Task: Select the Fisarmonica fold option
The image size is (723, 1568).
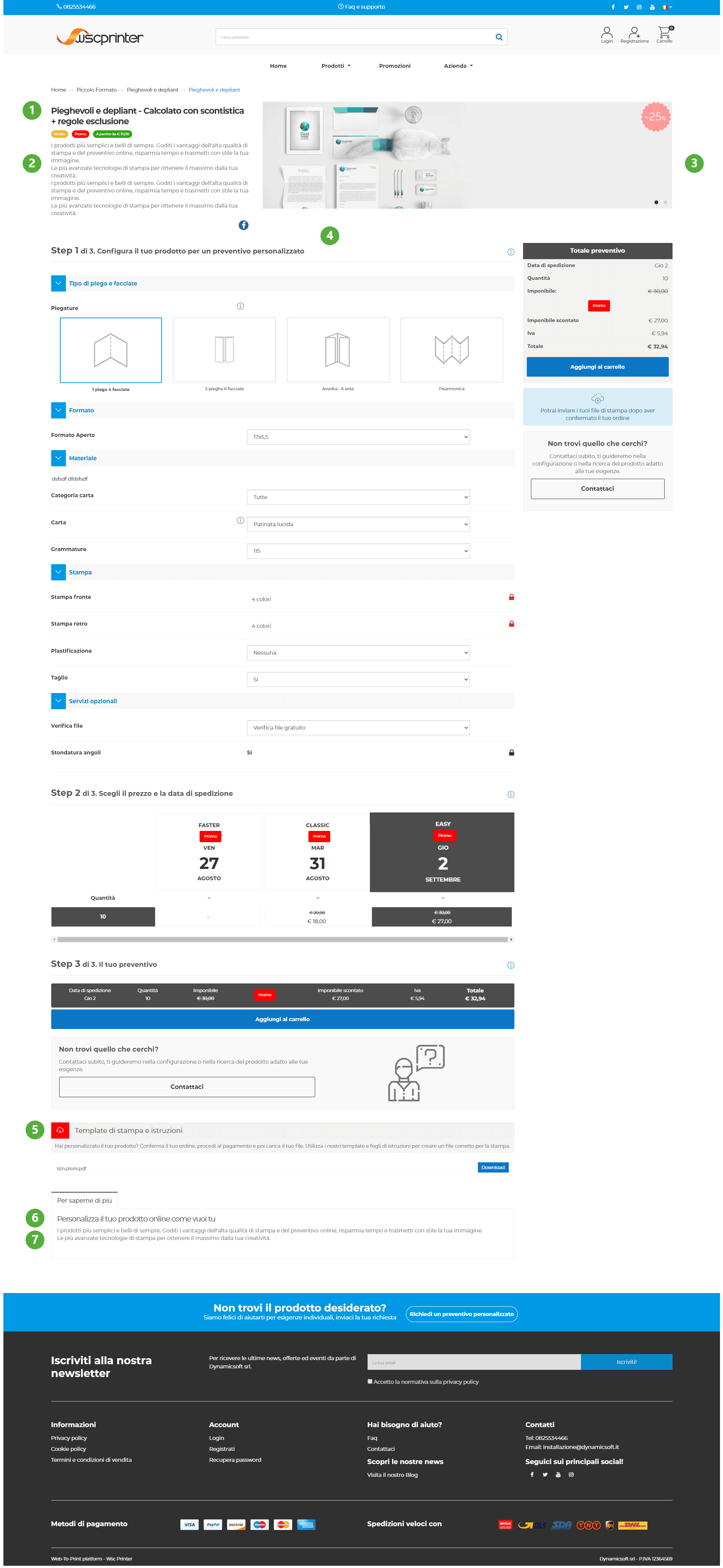Action: [x=451, y=350]
